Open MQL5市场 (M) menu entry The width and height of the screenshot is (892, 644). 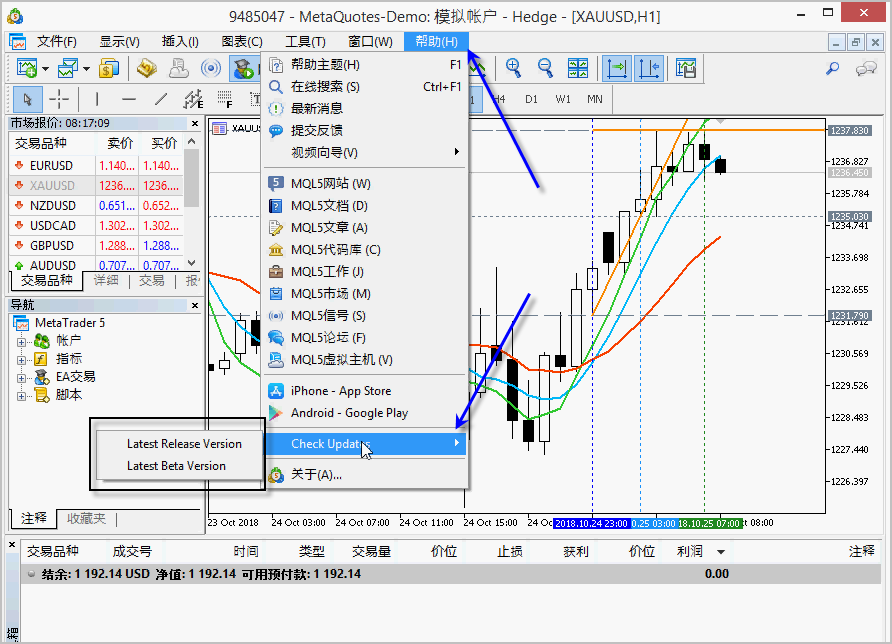365,294
